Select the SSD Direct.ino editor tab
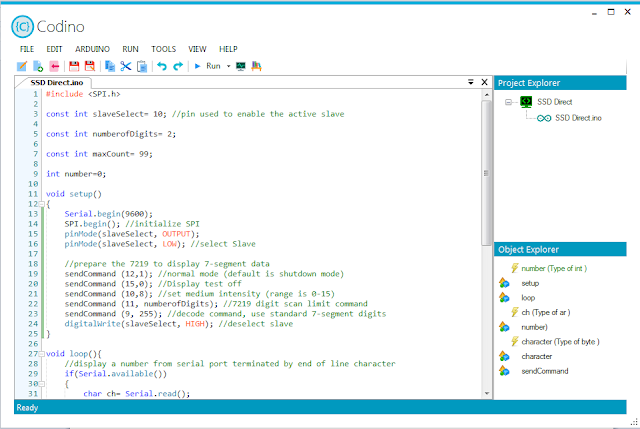 click(x=57, y=82)
